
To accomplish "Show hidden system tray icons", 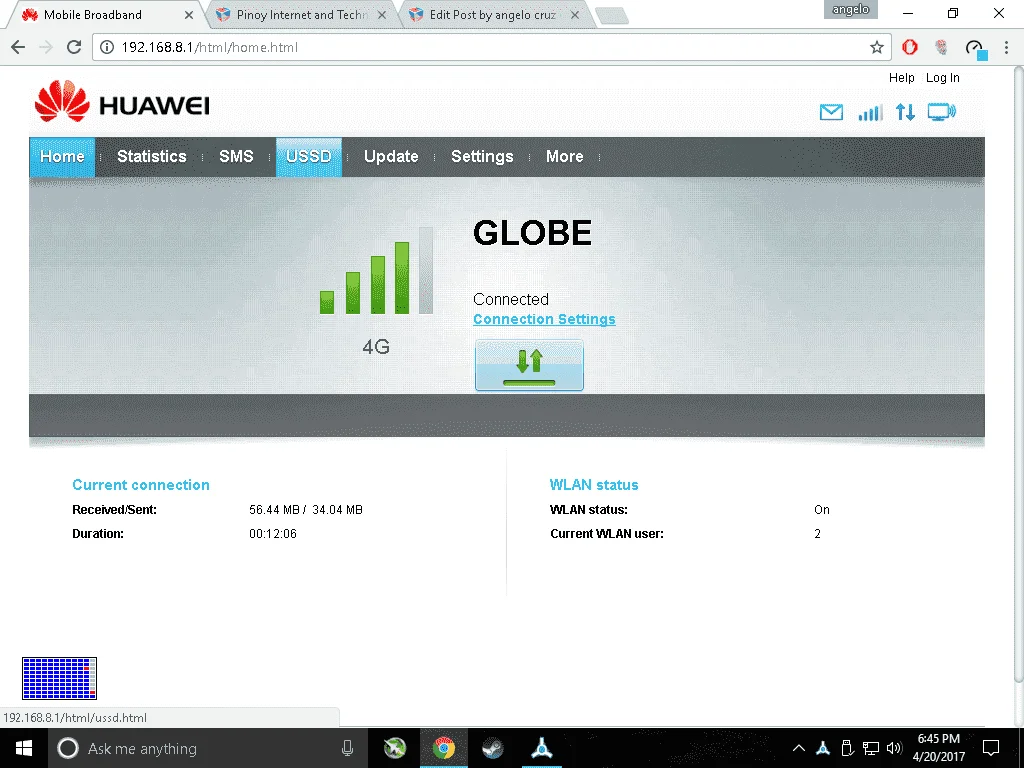I will tap(798, 748).
